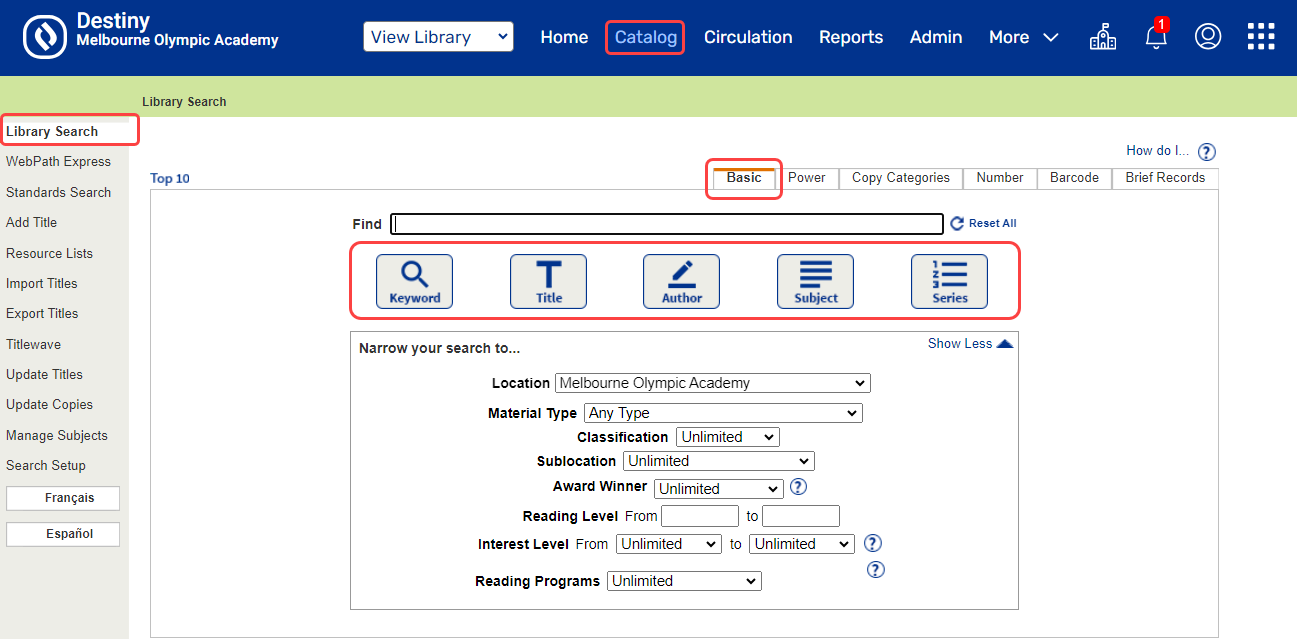Go to Home in top navigation

pos(564,37)
